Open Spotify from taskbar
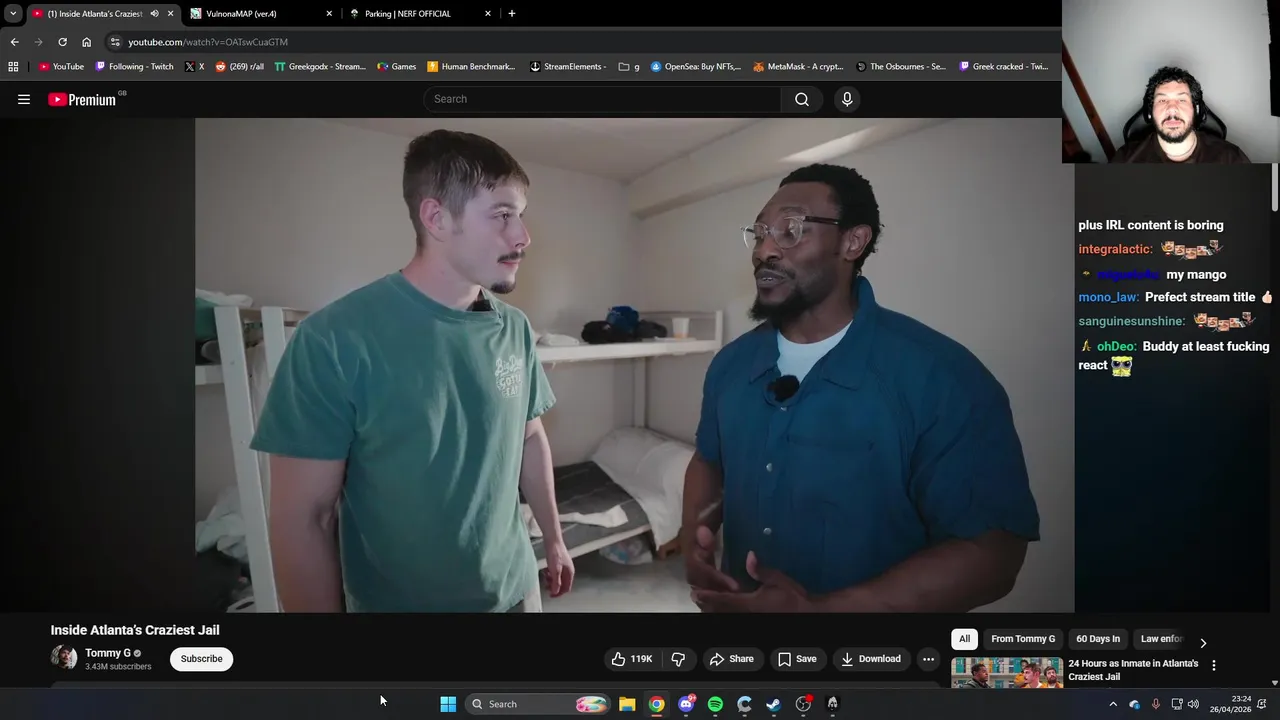This screenshot has width=1280, height=720. point(715,704)
